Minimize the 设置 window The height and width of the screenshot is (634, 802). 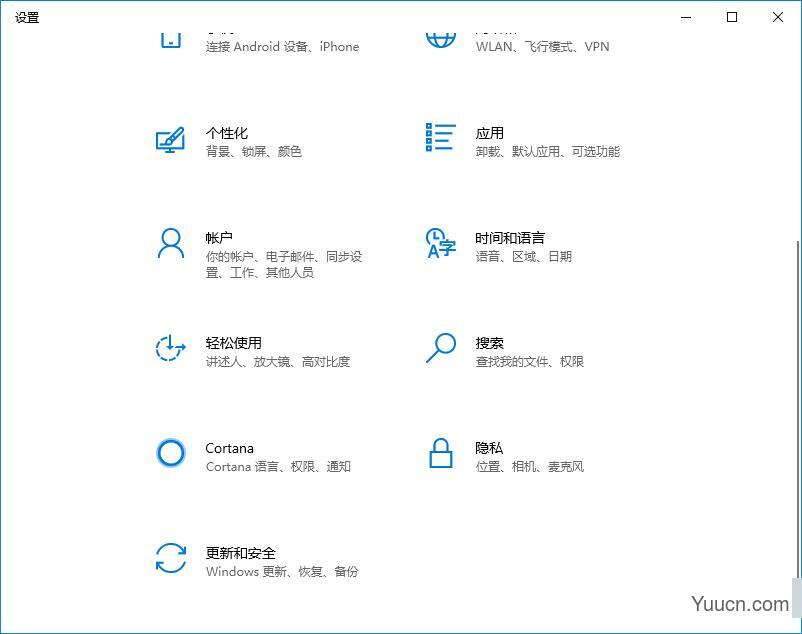coord(686,17)
